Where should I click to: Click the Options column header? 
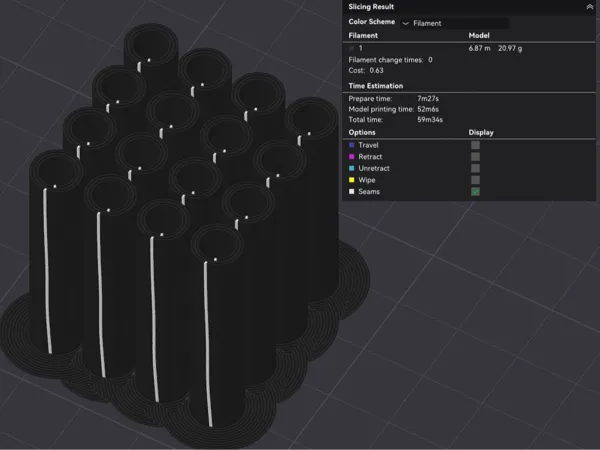point(362,132)
